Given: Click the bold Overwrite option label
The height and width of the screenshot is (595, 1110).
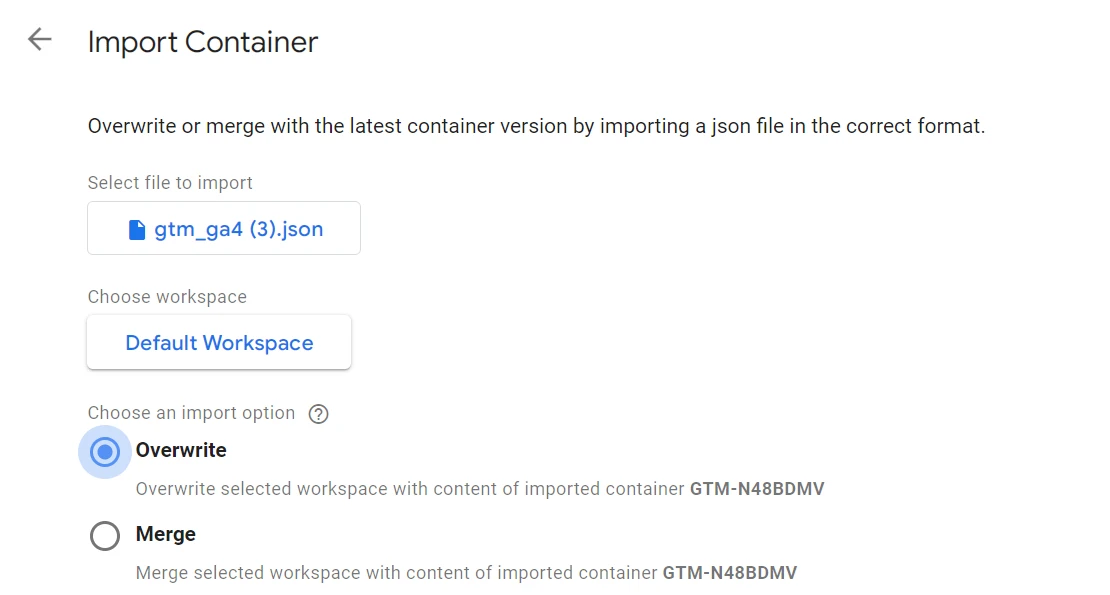Looking at the screenshot, I should (181, 450).
